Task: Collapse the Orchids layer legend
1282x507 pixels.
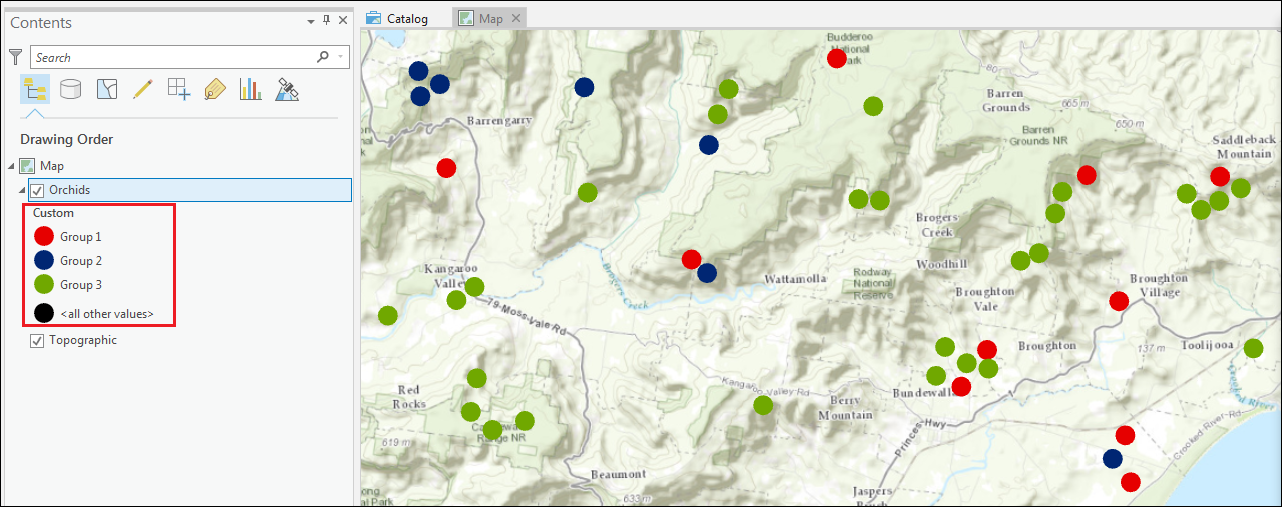Action: tap(22, 190)
